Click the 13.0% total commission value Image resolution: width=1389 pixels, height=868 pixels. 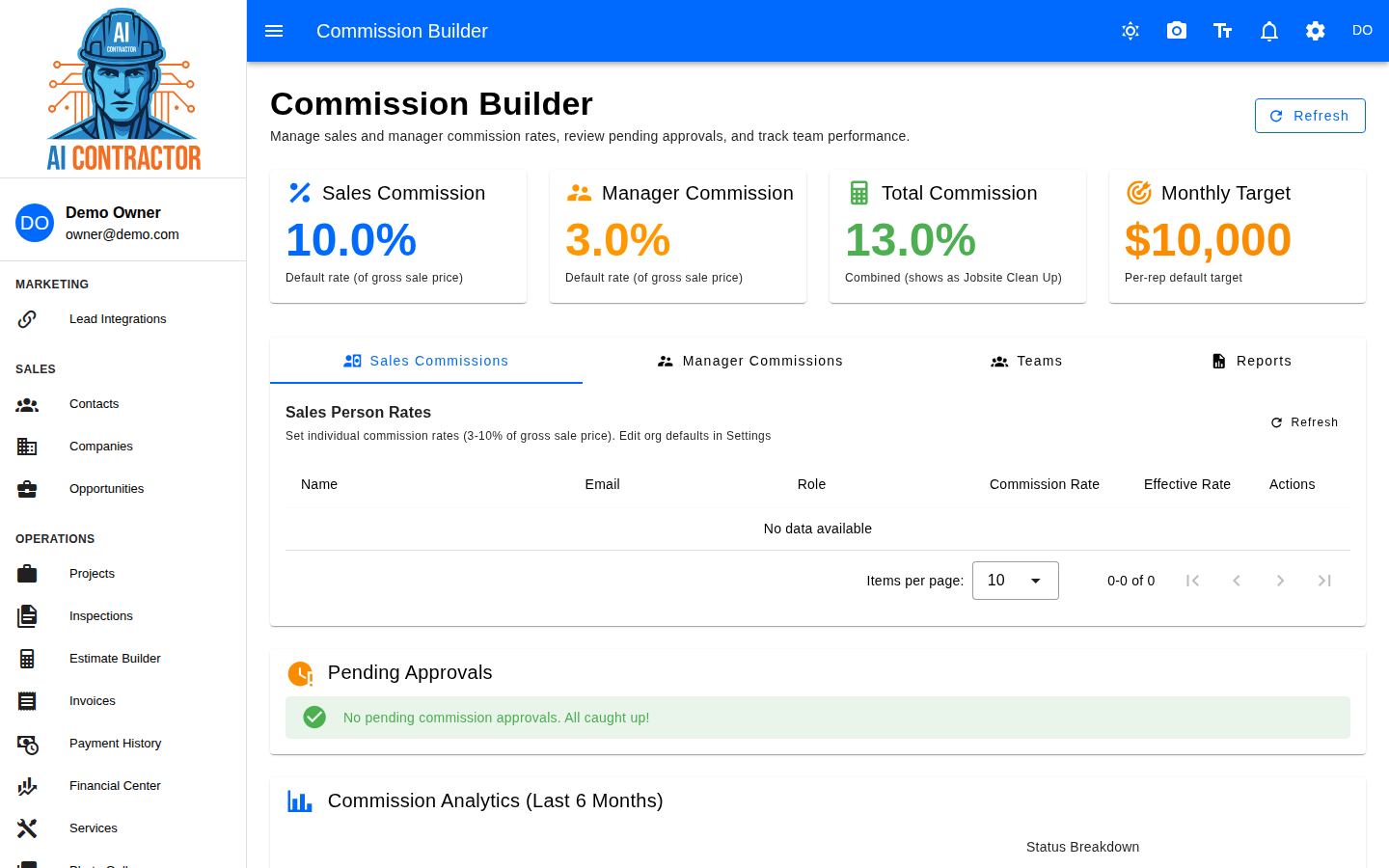(x=911, y=240)
